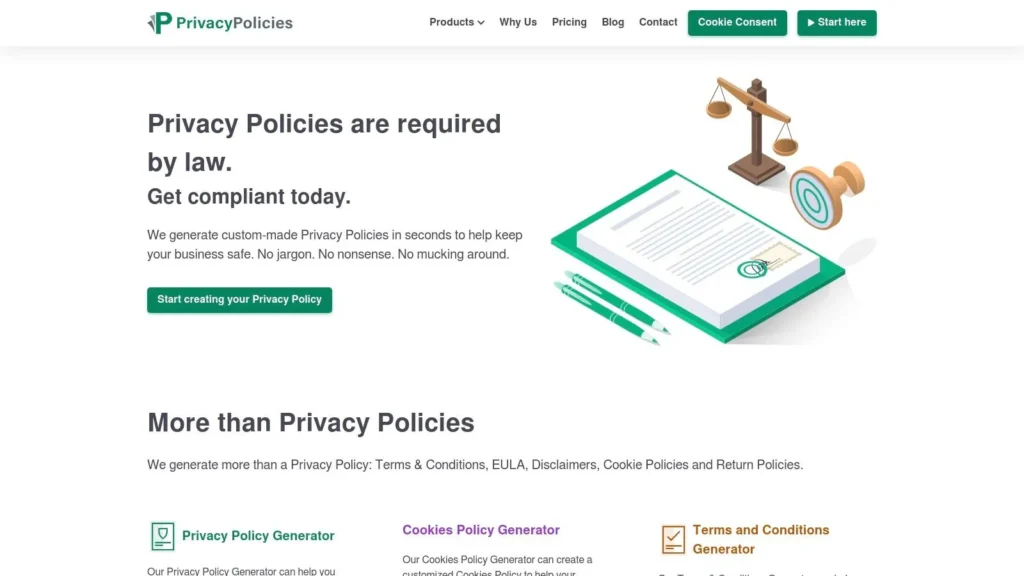Click the play arrow inside the Start here button
This screenshot has height=576, width=1024.
tap(812, 22)
